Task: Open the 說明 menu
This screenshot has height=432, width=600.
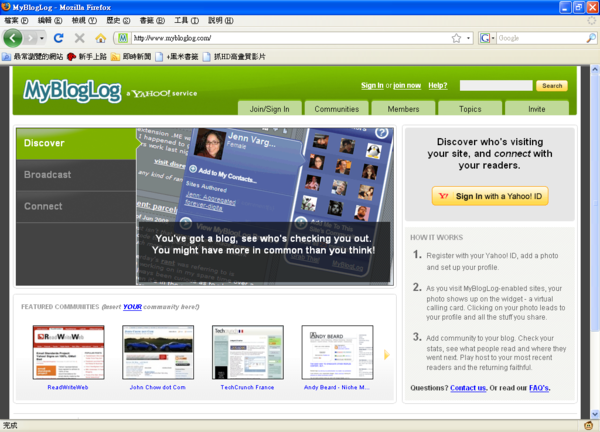Action: pyautogui.click(x=220, y=21)
